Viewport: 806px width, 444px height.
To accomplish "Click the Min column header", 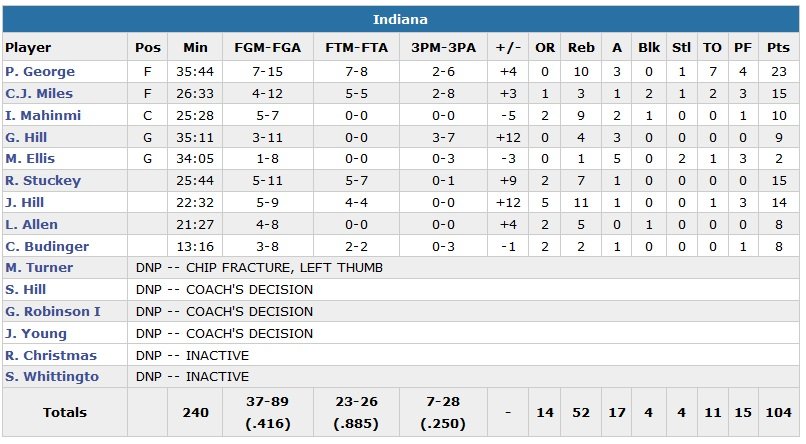I will coord(195,47).
